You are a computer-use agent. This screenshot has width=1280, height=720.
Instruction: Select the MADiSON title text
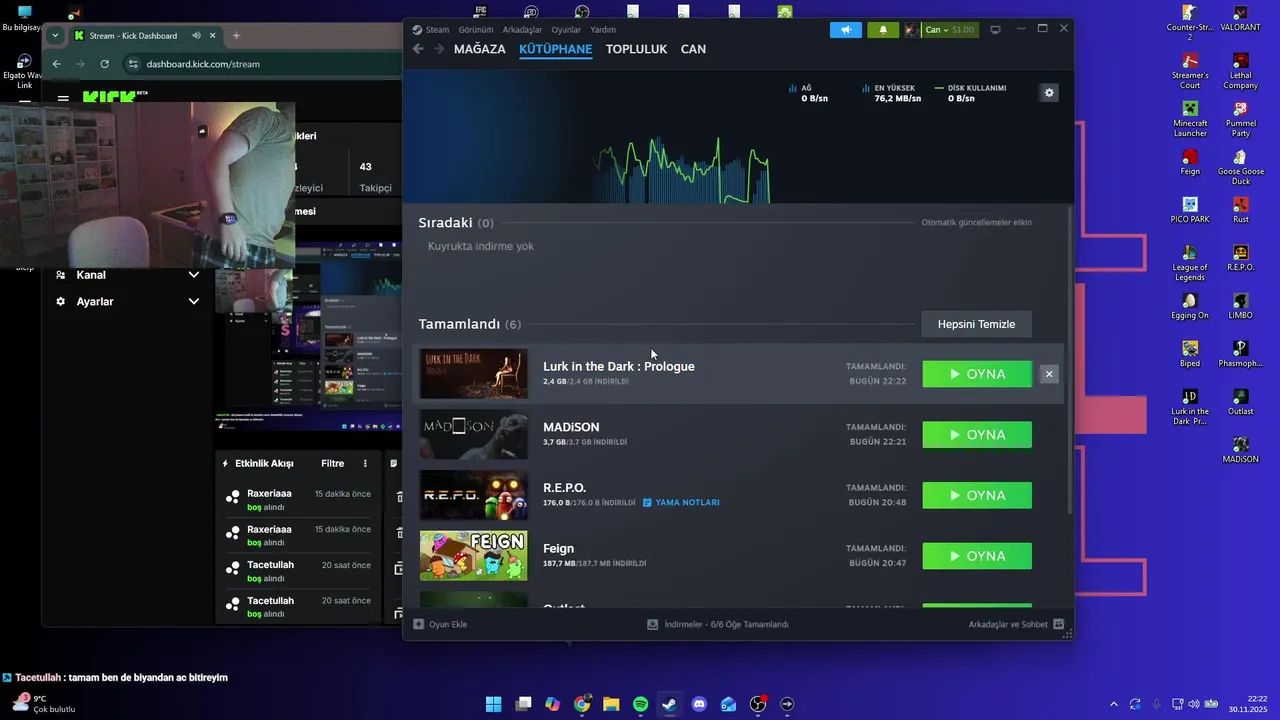(x=571, y=427)
